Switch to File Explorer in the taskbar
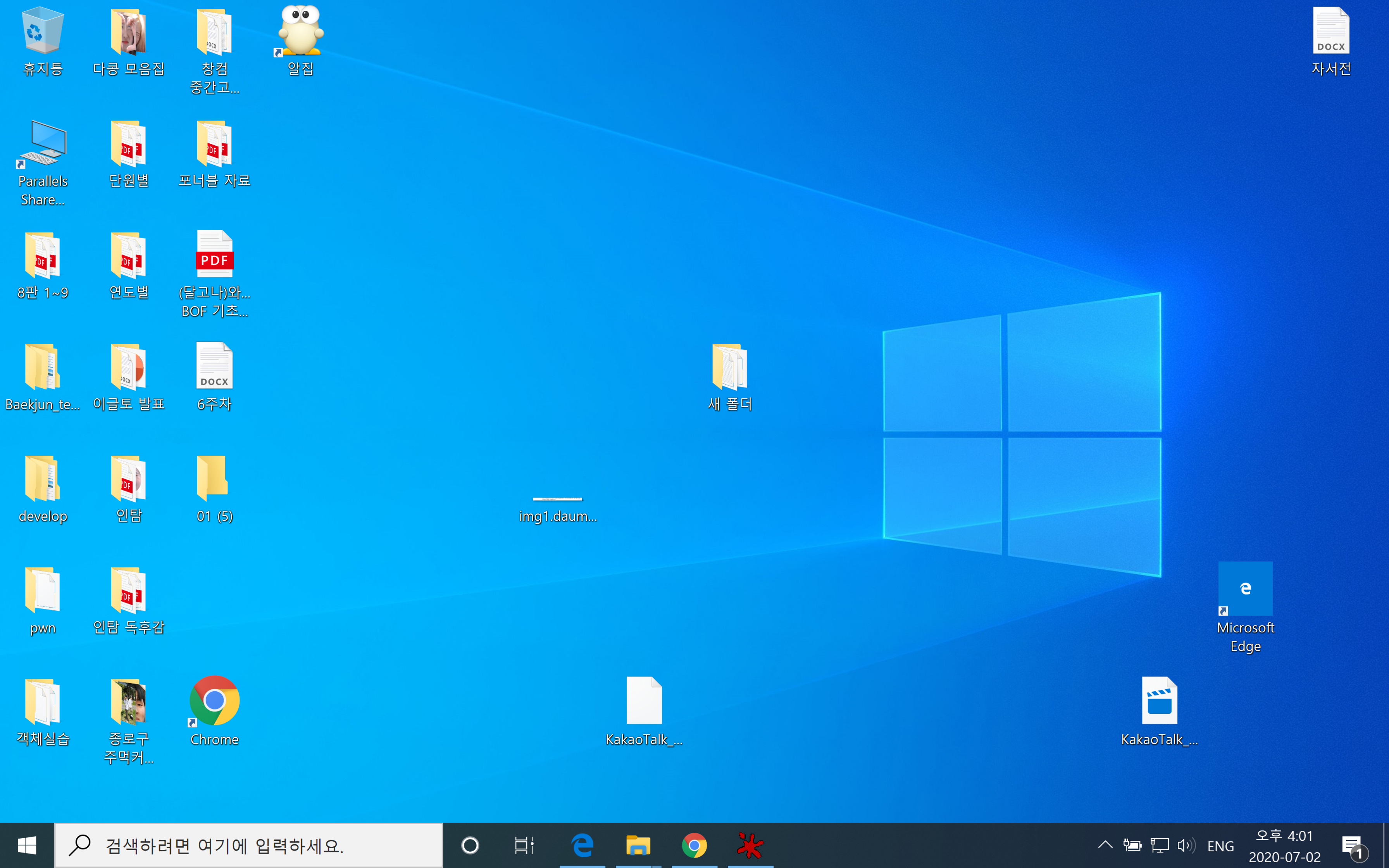The image size is (1389, 868). (638, 845)
